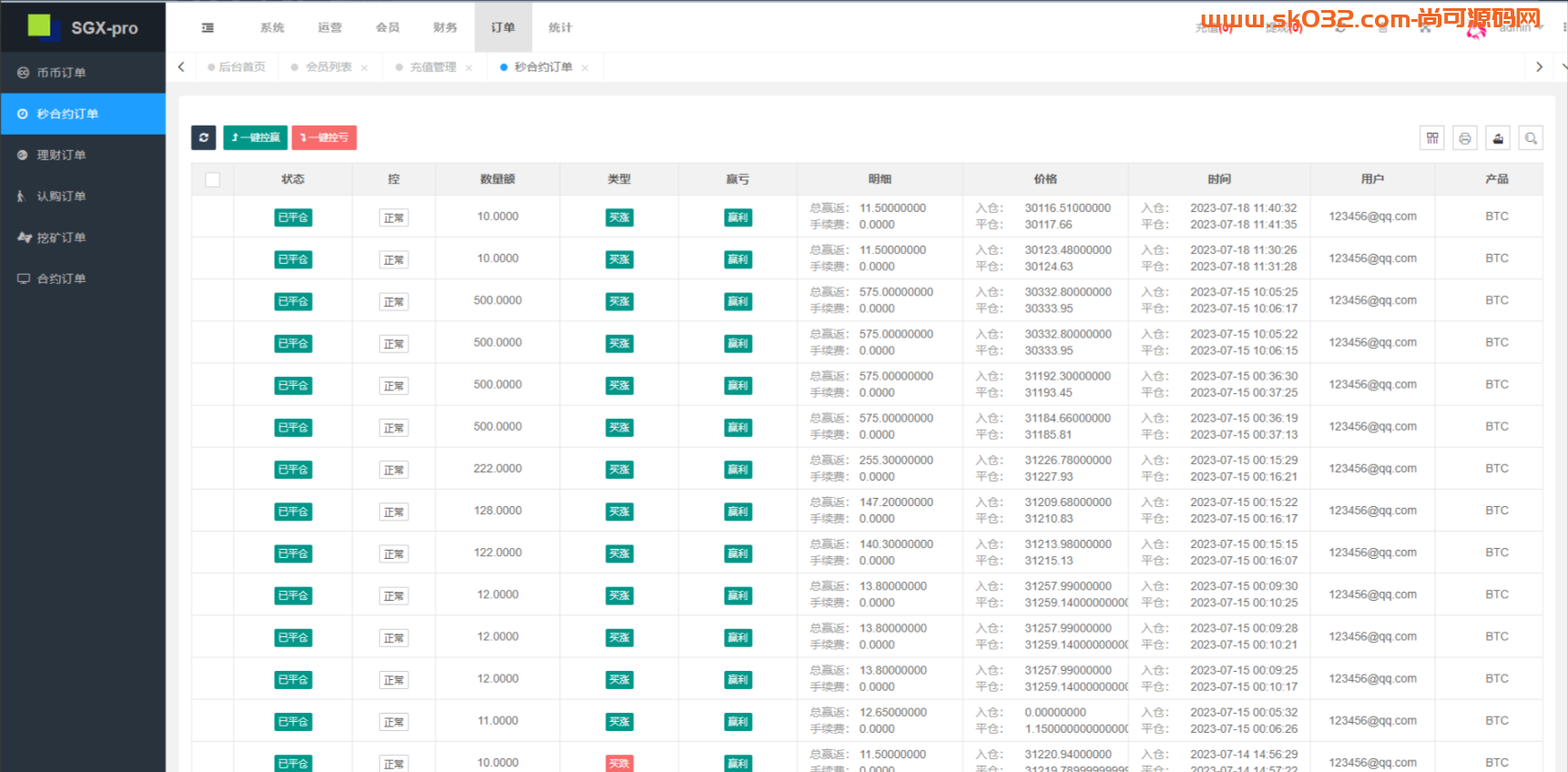Click 盈利 tag for 11:30:26 order

738,259
